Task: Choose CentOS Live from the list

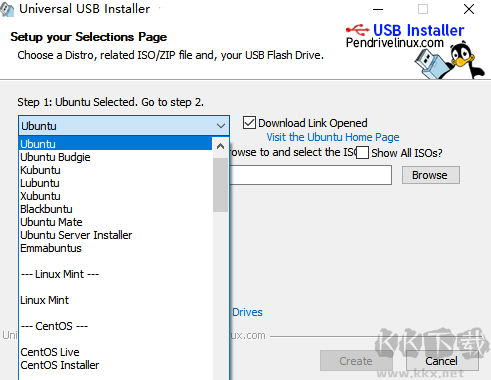Action: [116, 352]
